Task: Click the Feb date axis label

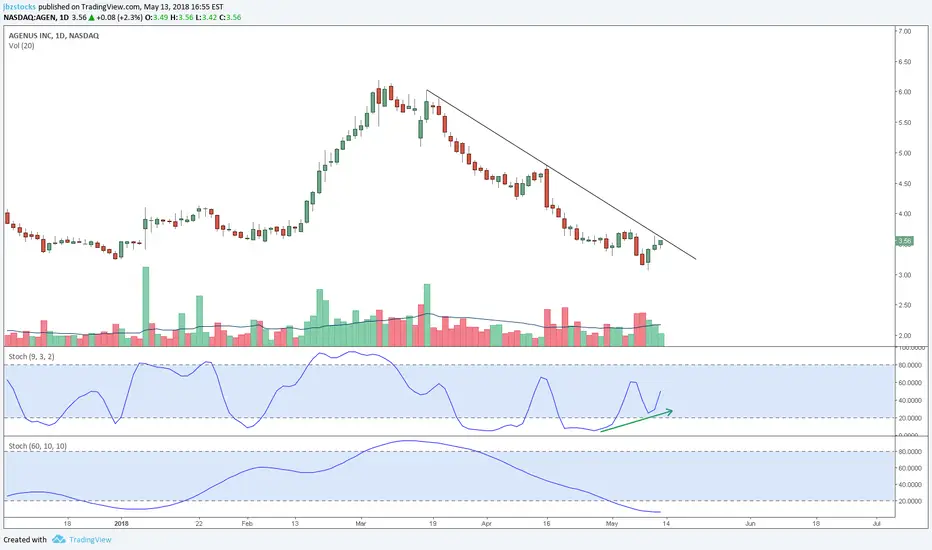Action: (247, 524)
